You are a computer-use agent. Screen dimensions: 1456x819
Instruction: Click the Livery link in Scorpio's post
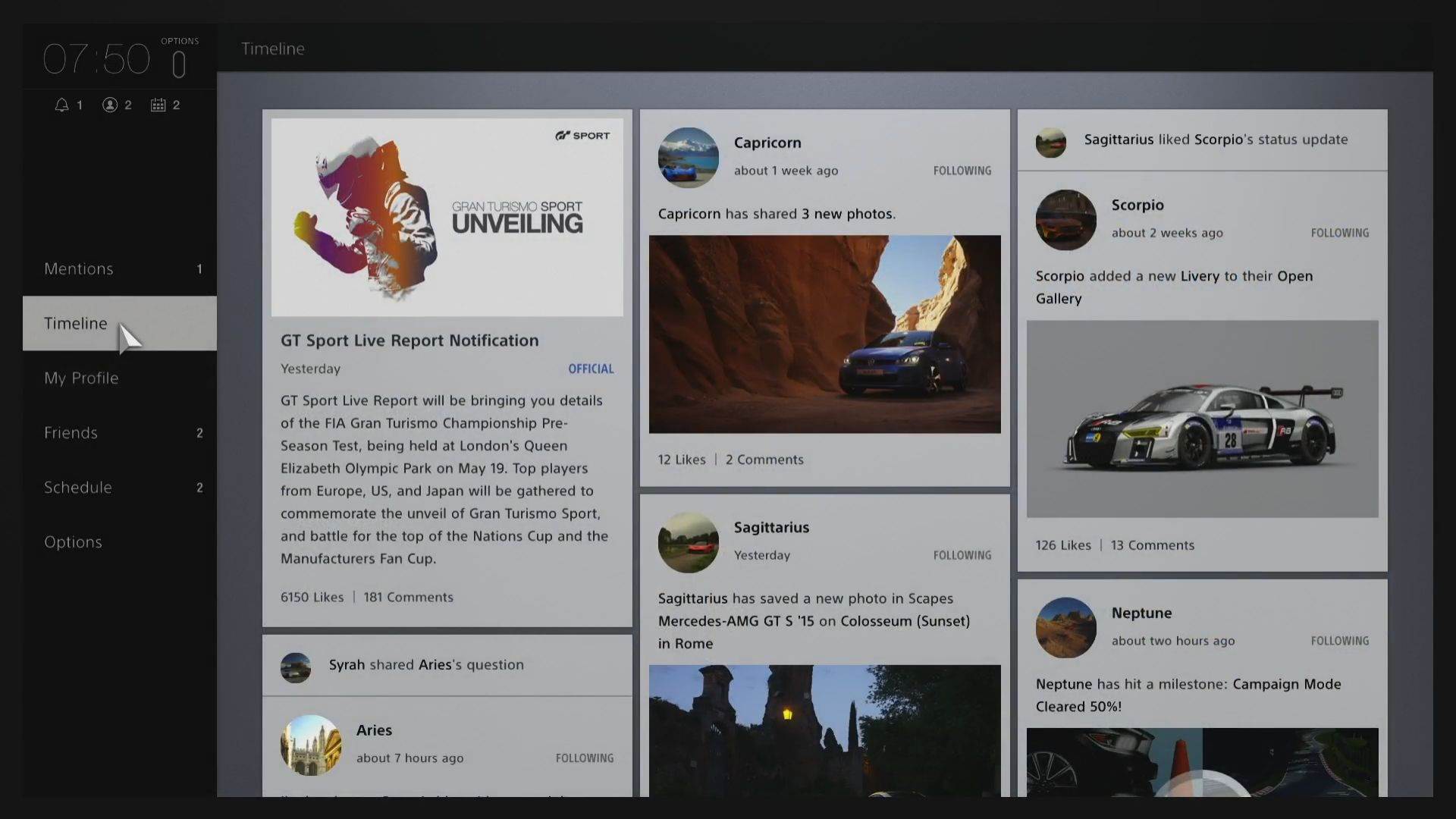click(1200, 276)
